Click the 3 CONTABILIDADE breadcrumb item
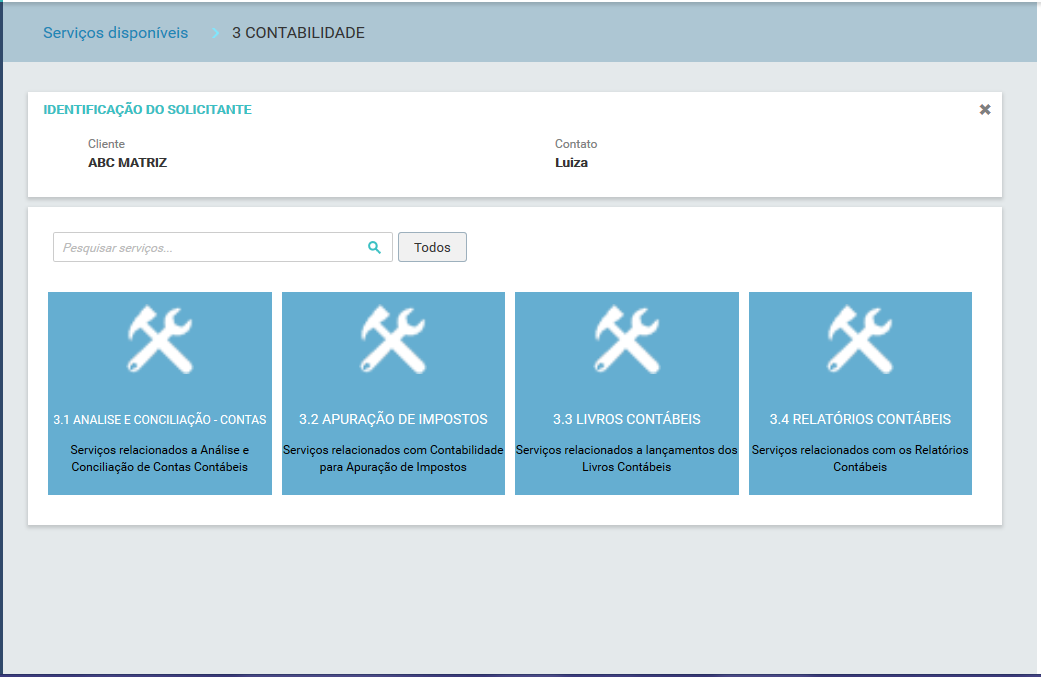The height and width of the screenshot is (677, 1041). pos(298,33)
